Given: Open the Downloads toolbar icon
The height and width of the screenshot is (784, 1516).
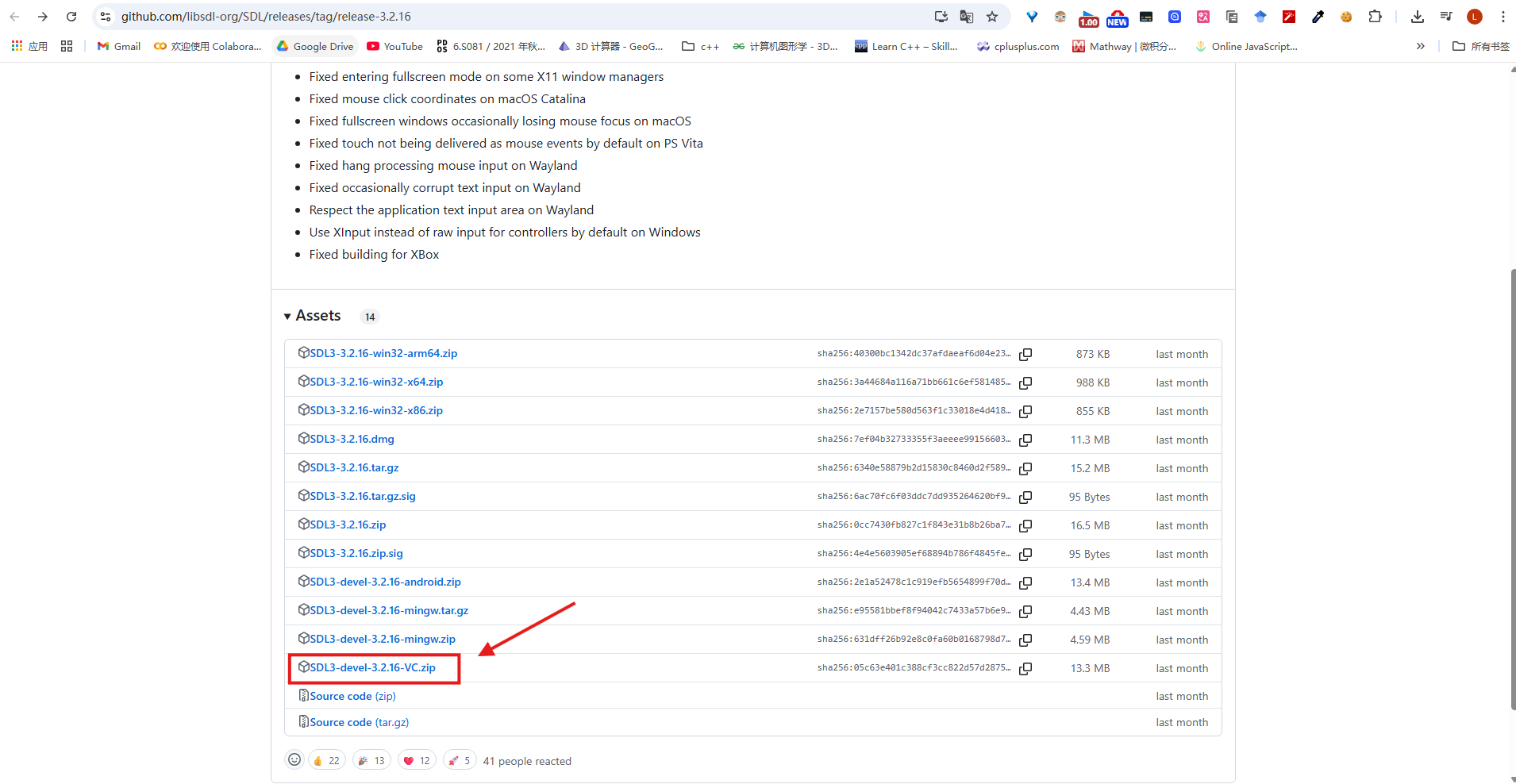Looking at the screenshot, I should (1417, 16).
